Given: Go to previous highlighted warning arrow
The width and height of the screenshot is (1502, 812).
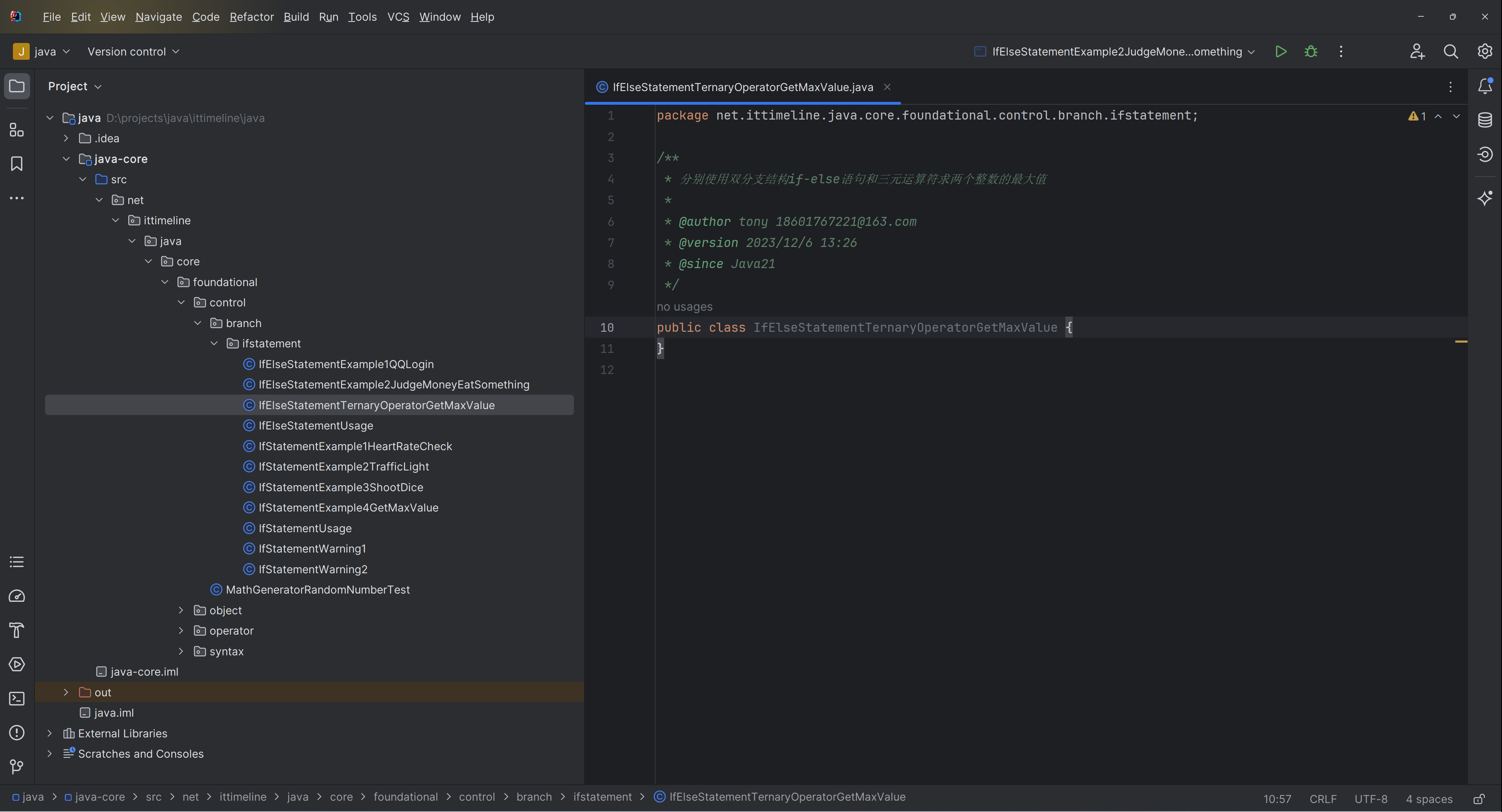Looking at the screenshot, I should pyautogui.click(x=1438, y=116).
